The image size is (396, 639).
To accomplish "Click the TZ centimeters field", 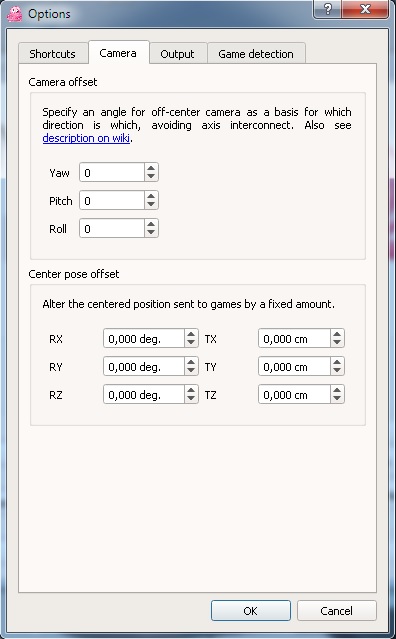I will pyautogui.click(x=294, y=394).
